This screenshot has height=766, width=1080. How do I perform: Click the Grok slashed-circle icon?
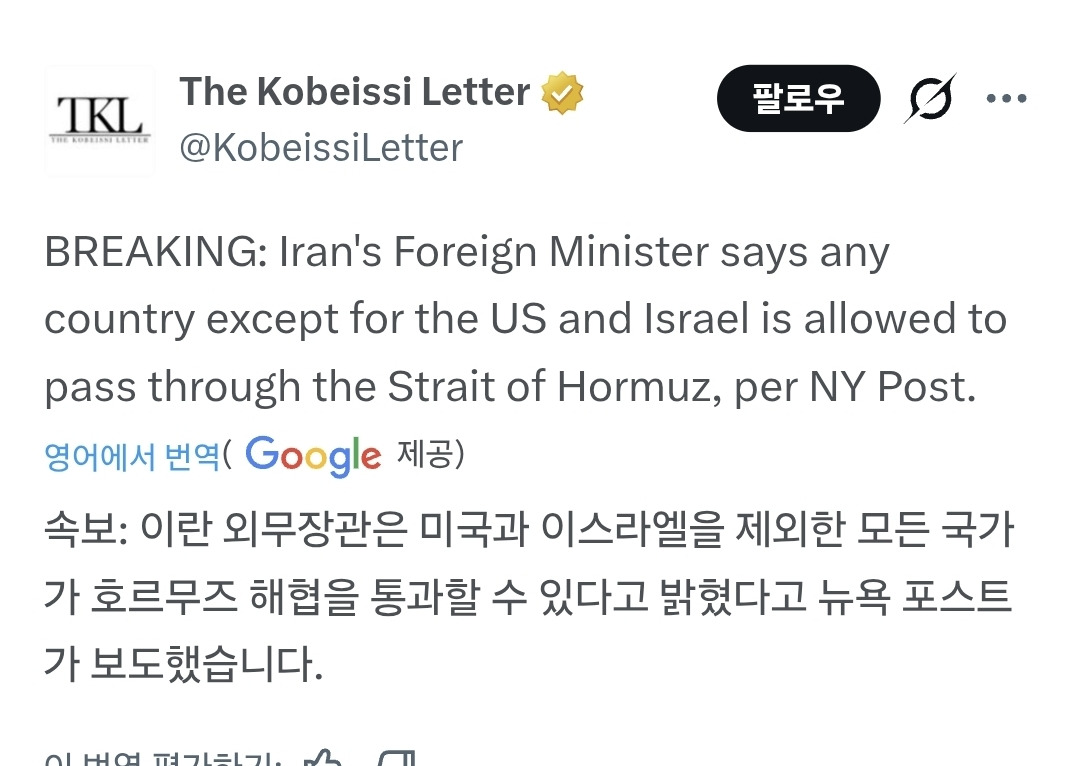930,98
